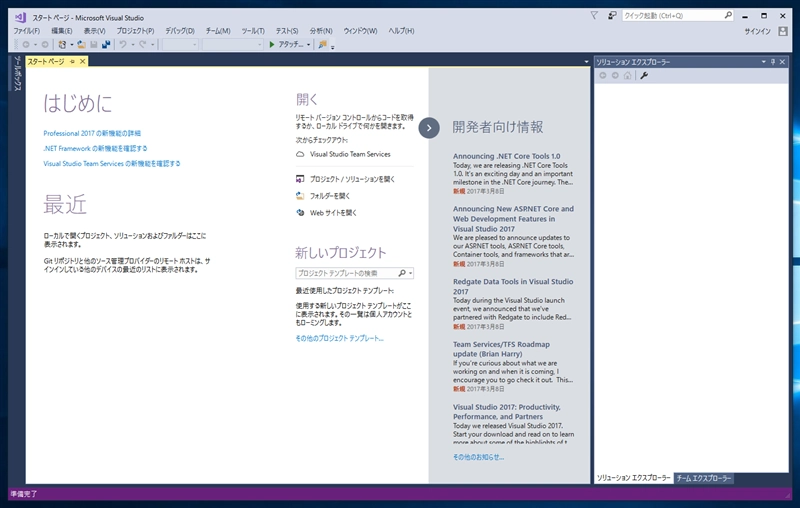Click the Redo toolbar icon
Image resolution: width=800 pixels, height=508 pixels.
pos(143,45)
